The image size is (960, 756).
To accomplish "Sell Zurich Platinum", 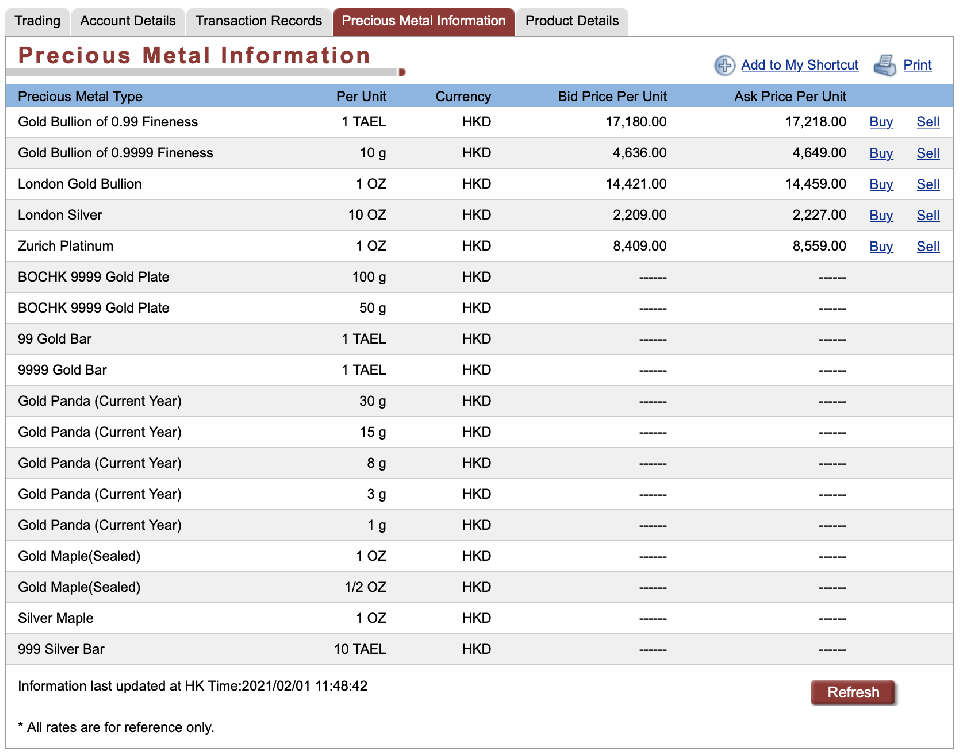I will tap(928, 246).
